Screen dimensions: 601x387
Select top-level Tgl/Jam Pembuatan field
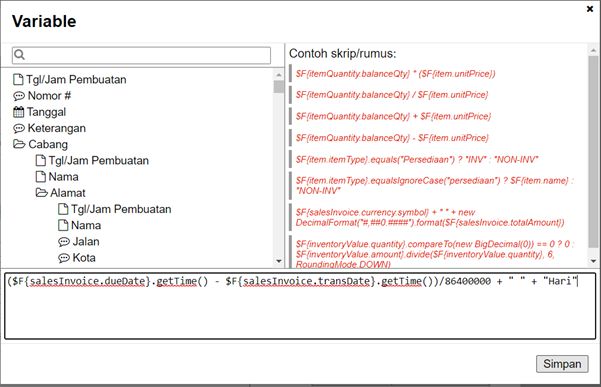(x=76, y=79)
